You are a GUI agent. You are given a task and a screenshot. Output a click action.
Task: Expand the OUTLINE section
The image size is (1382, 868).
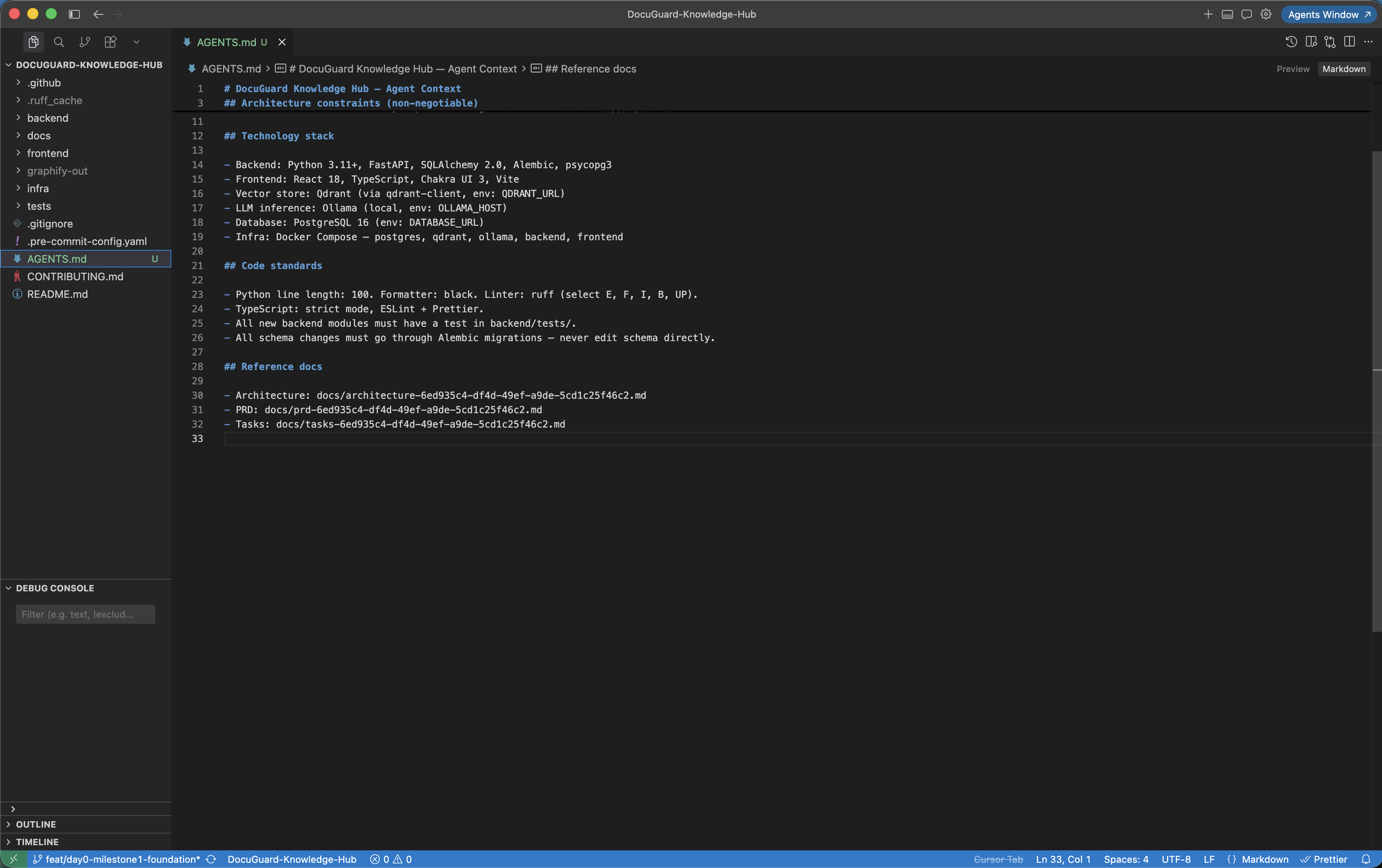[86, 824]
